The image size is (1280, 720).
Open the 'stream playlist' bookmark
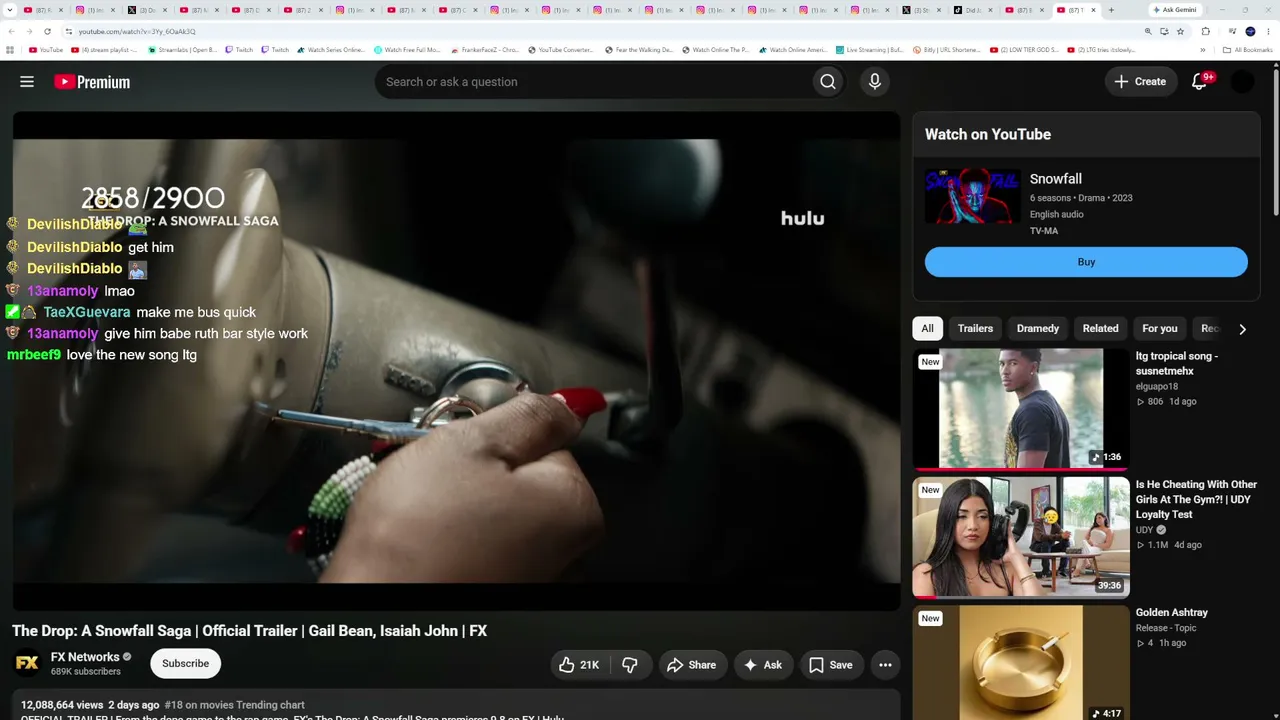pos(104,50)
